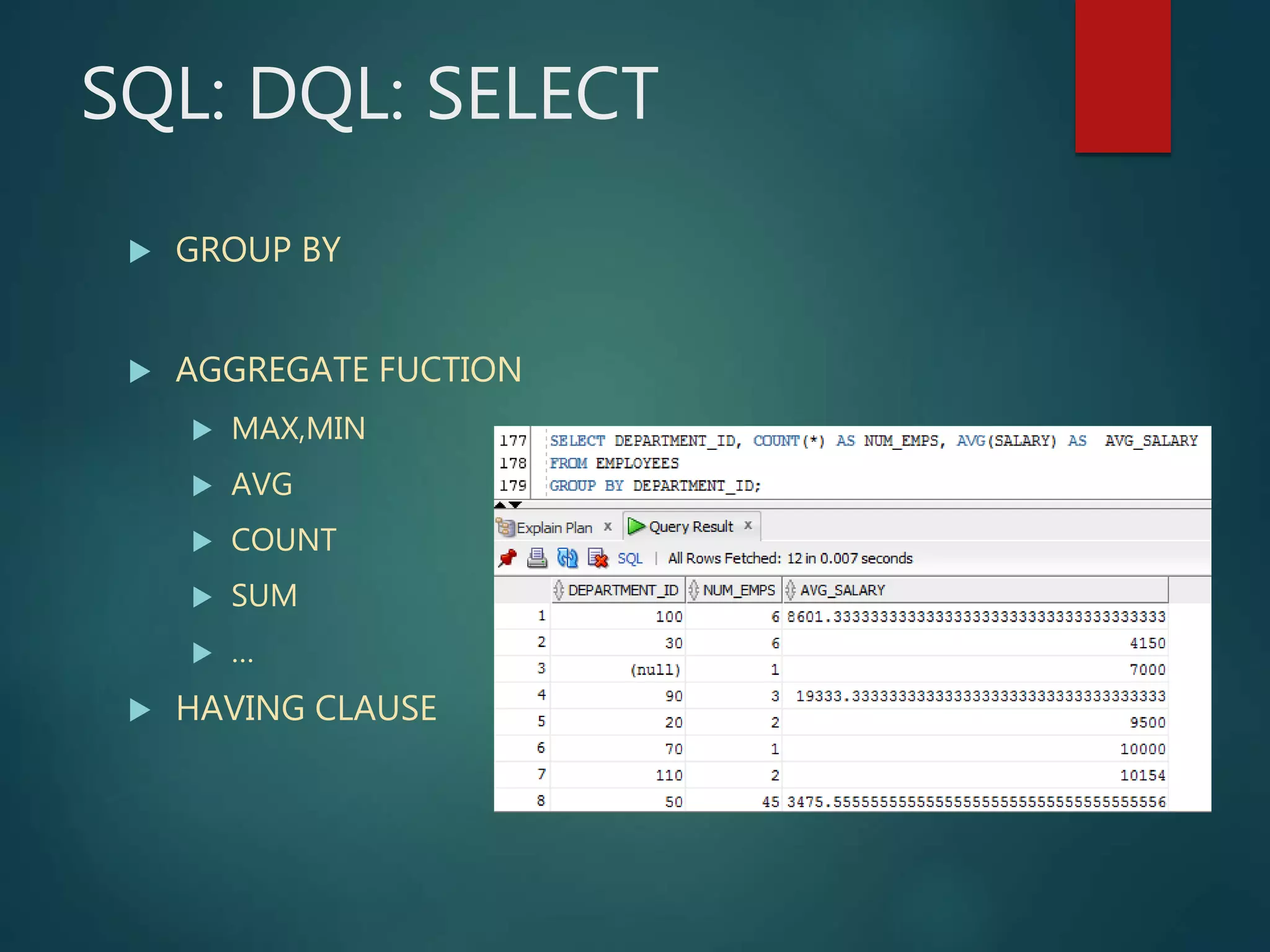Click the up arrow on the pane splitter
The width and height of the screenshot is (1270, 952).
coord(500,505)
